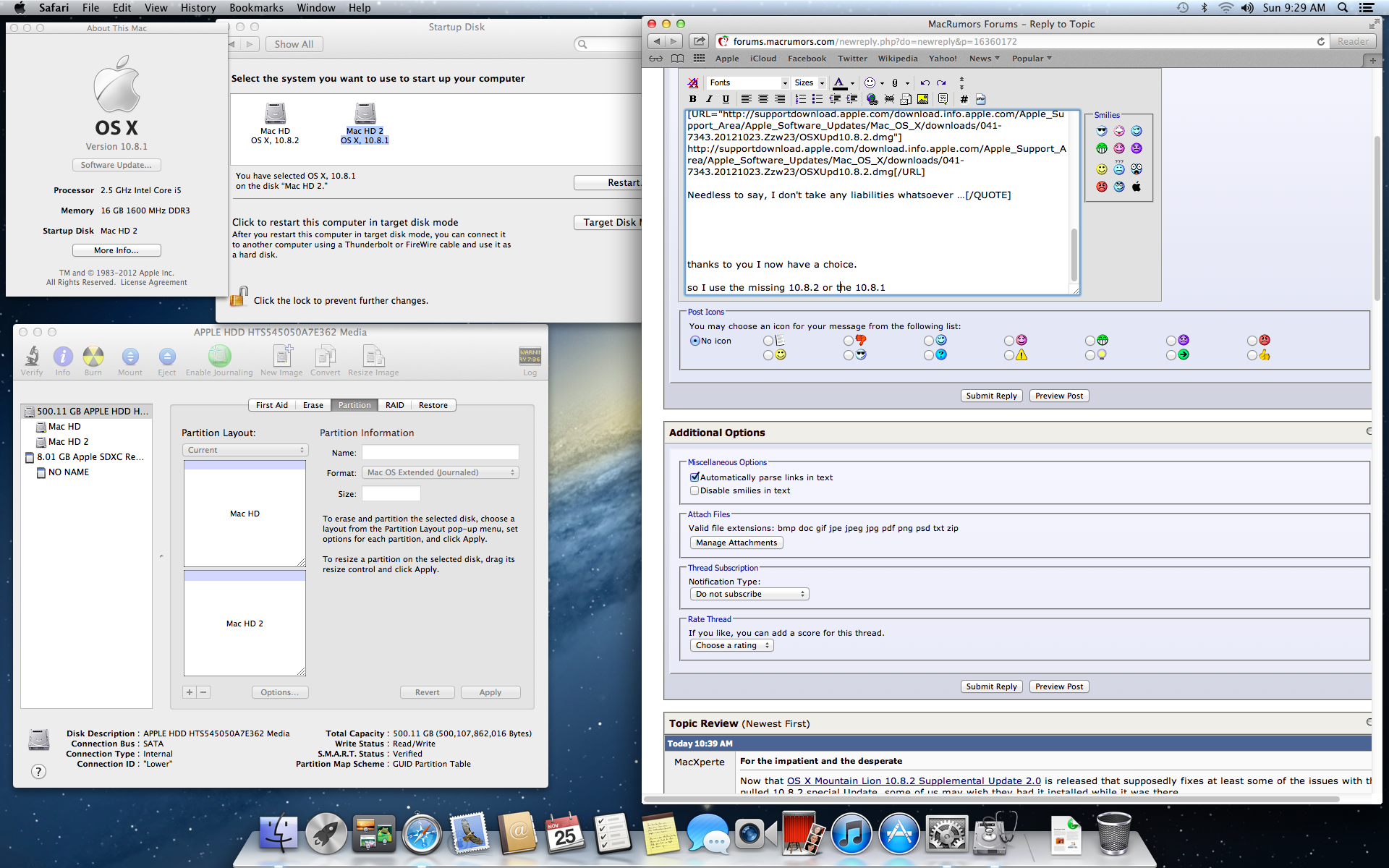This screenshot has width=1389, height=868.
Task: Open the text color picker in editor
Action: (843, 82)
